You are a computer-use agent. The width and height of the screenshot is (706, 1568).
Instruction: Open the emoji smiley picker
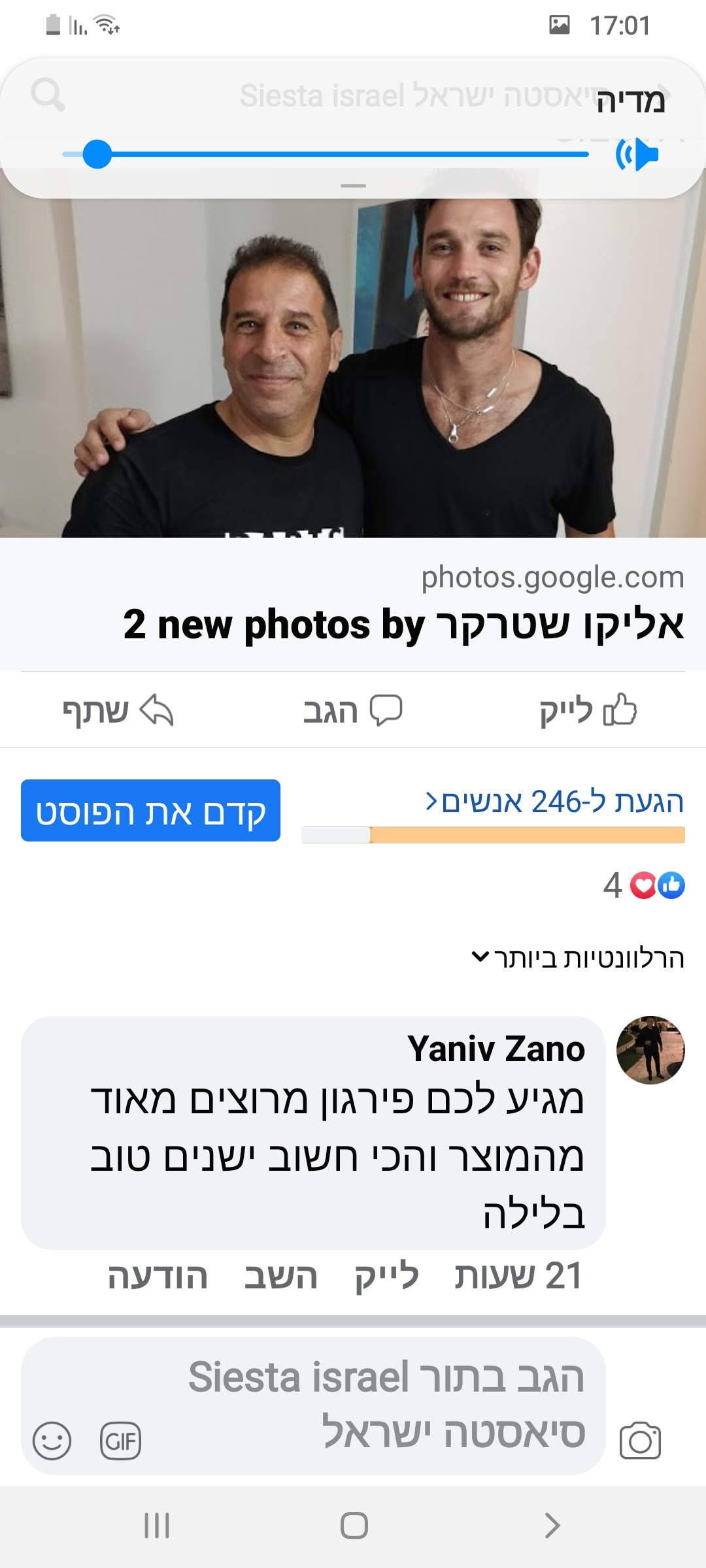(52, 1441)
